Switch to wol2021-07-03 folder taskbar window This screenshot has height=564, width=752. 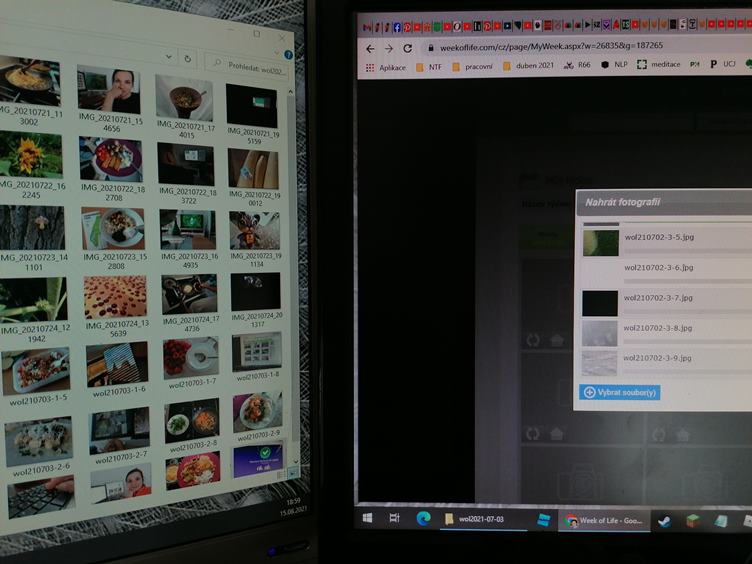pyautogui.click(x=483, y=519)
